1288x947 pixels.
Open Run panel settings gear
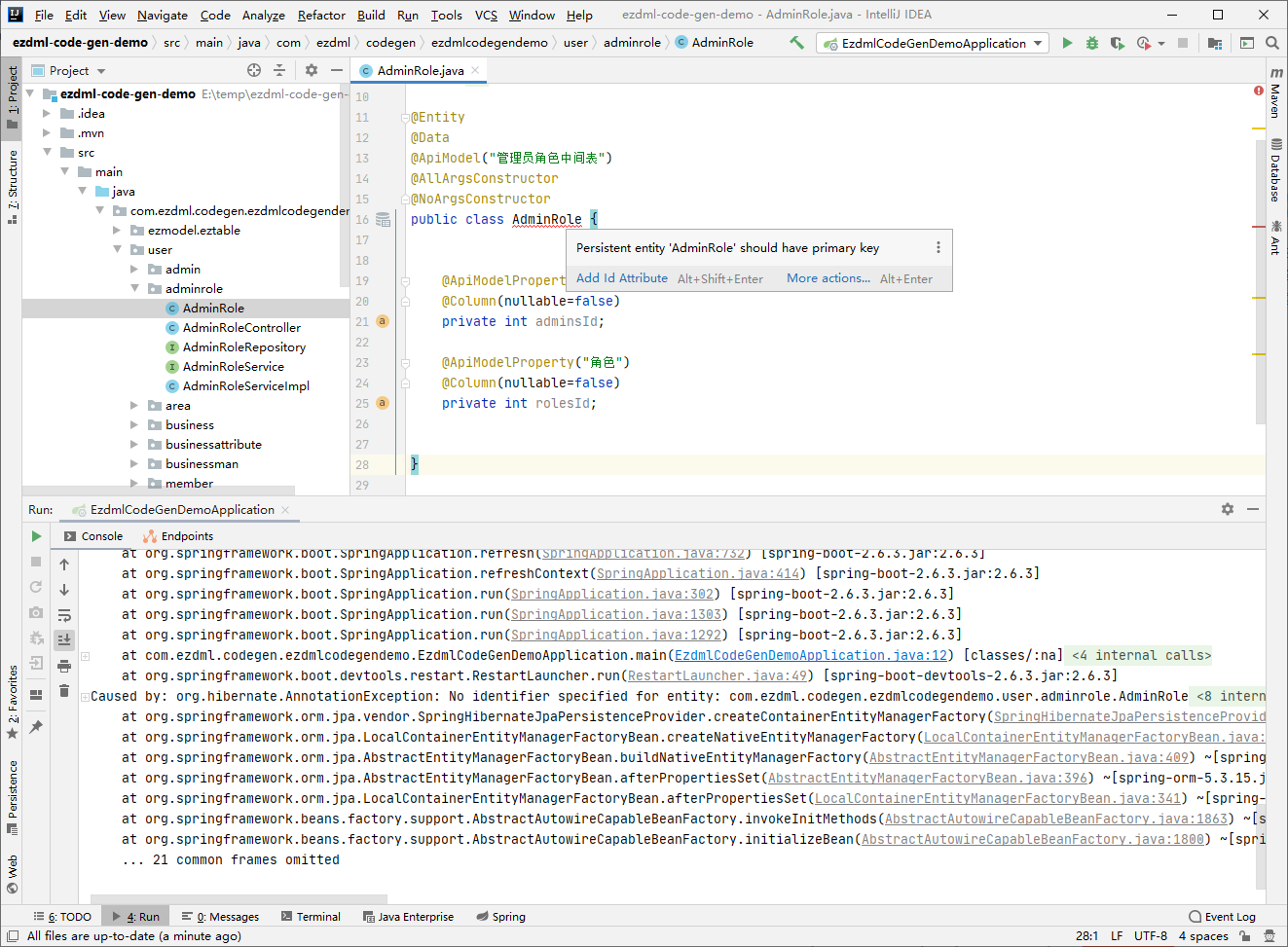(1228, 509)
